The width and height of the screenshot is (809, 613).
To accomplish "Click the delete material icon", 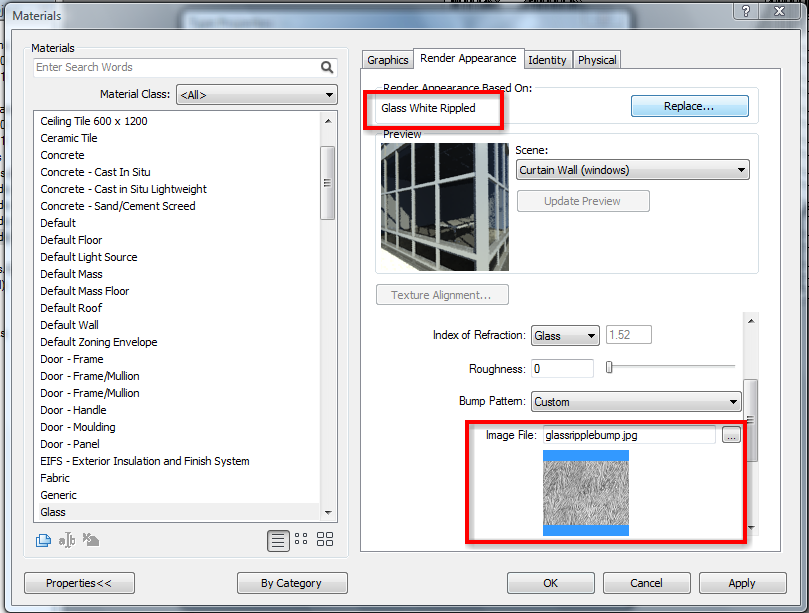I will 91,540.
